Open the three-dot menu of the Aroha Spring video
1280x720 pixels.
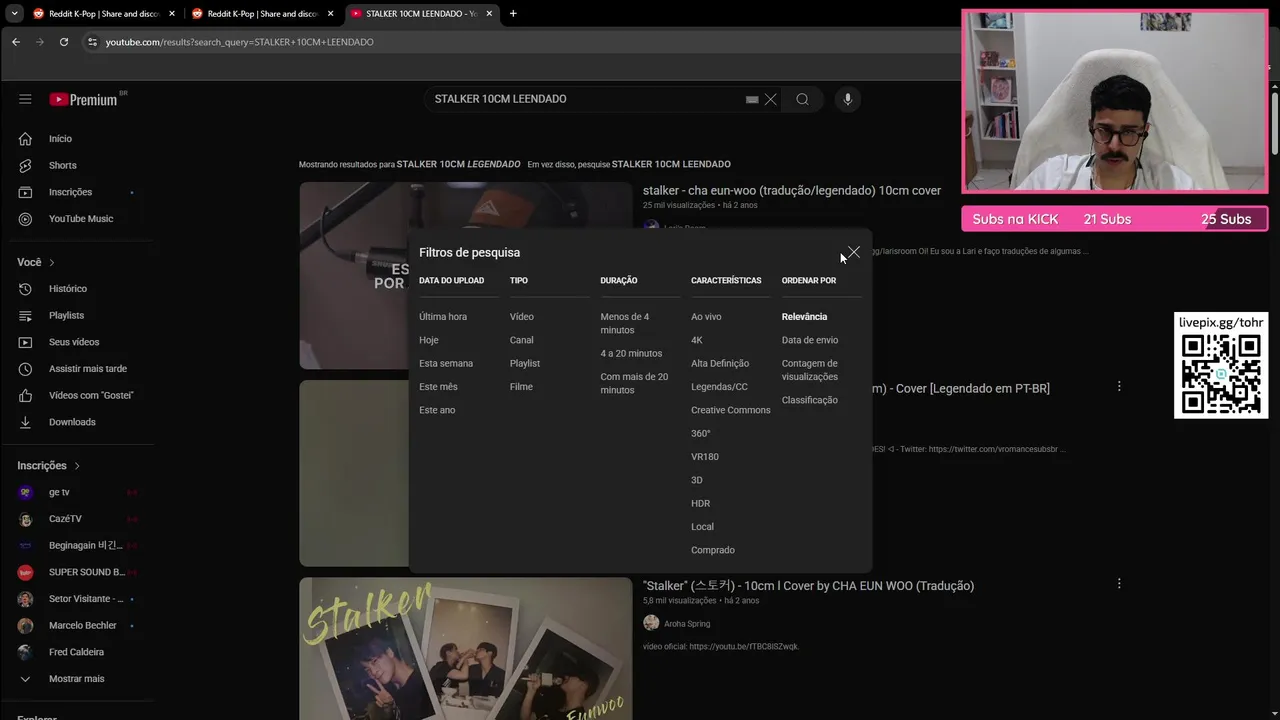[1119, 583]
